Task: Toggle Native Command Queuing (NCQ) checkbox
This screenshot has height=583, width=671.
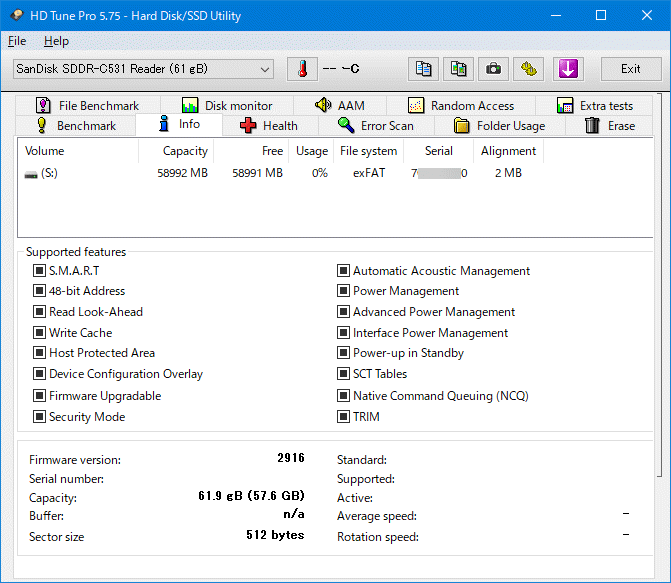Action: [x=343, y=396]
